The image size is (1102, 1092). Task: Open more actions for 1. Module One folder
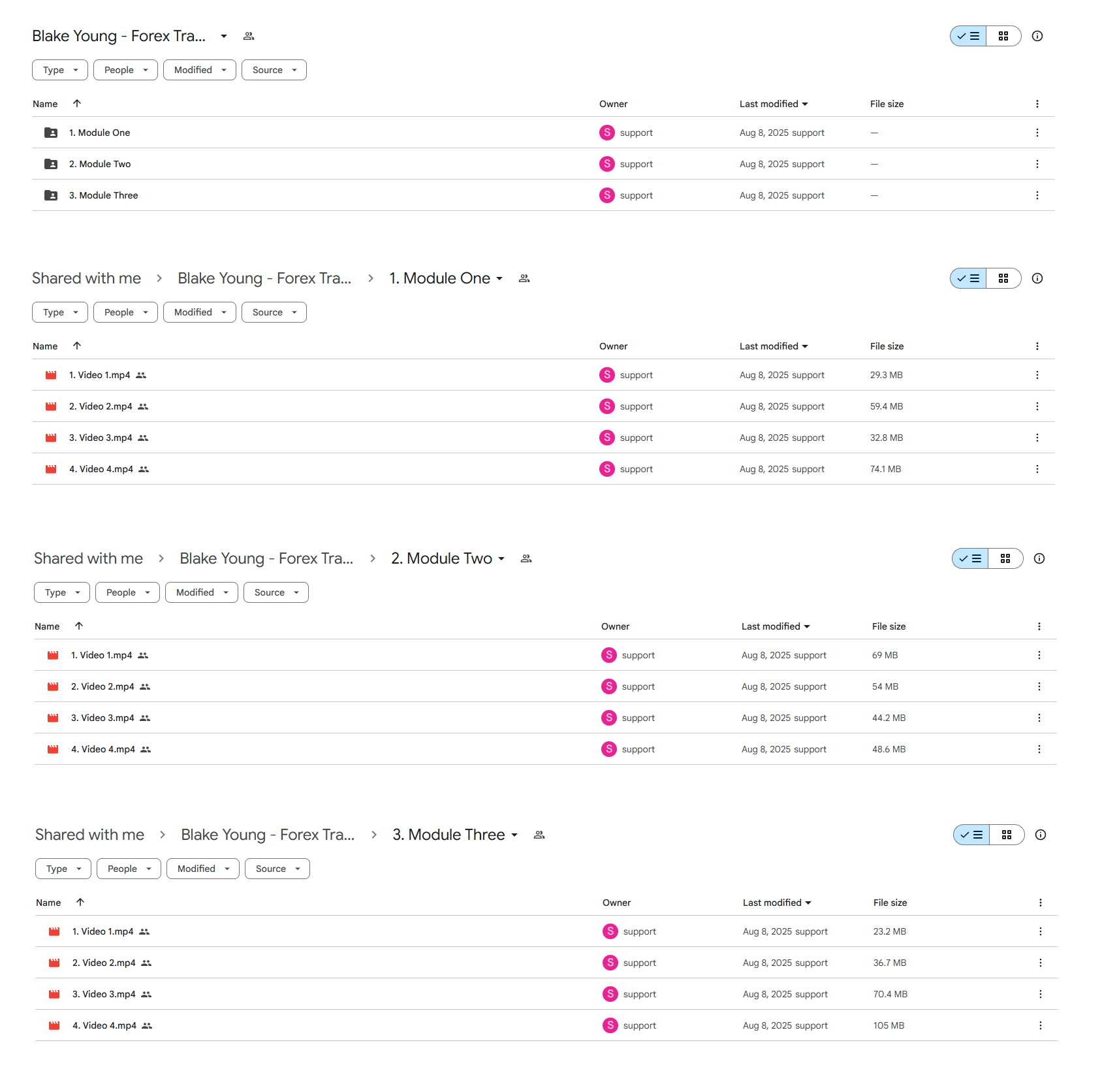(1037, 133)
